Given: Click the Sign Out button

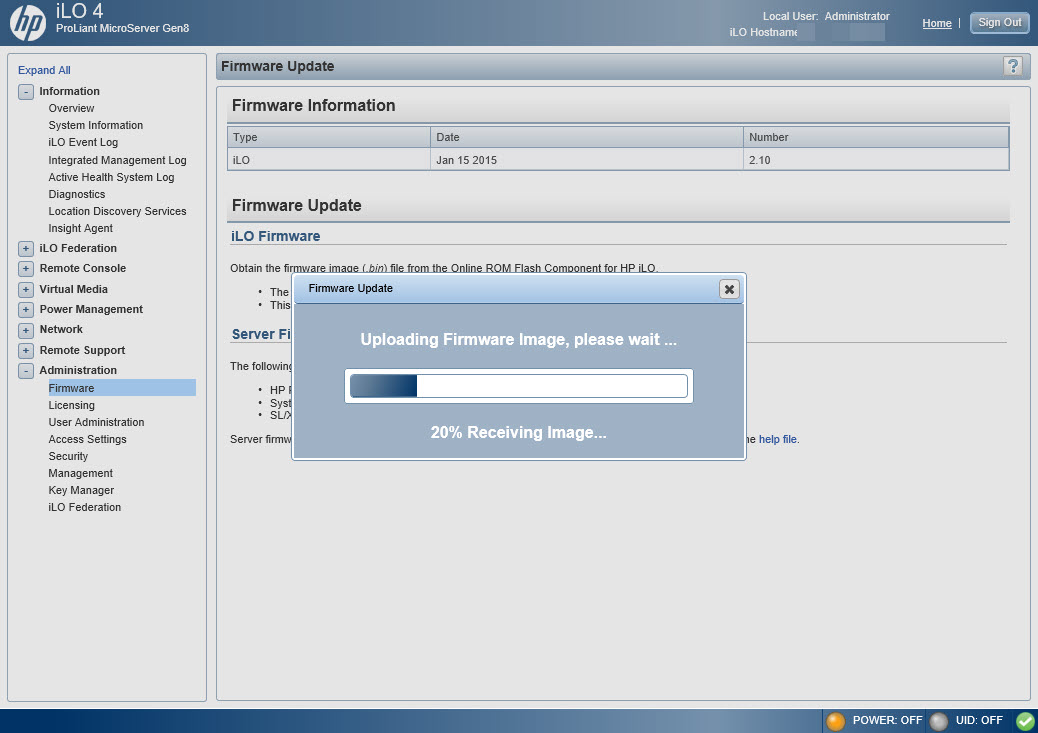Looking at the screenshot, I should tap(999, 23).
